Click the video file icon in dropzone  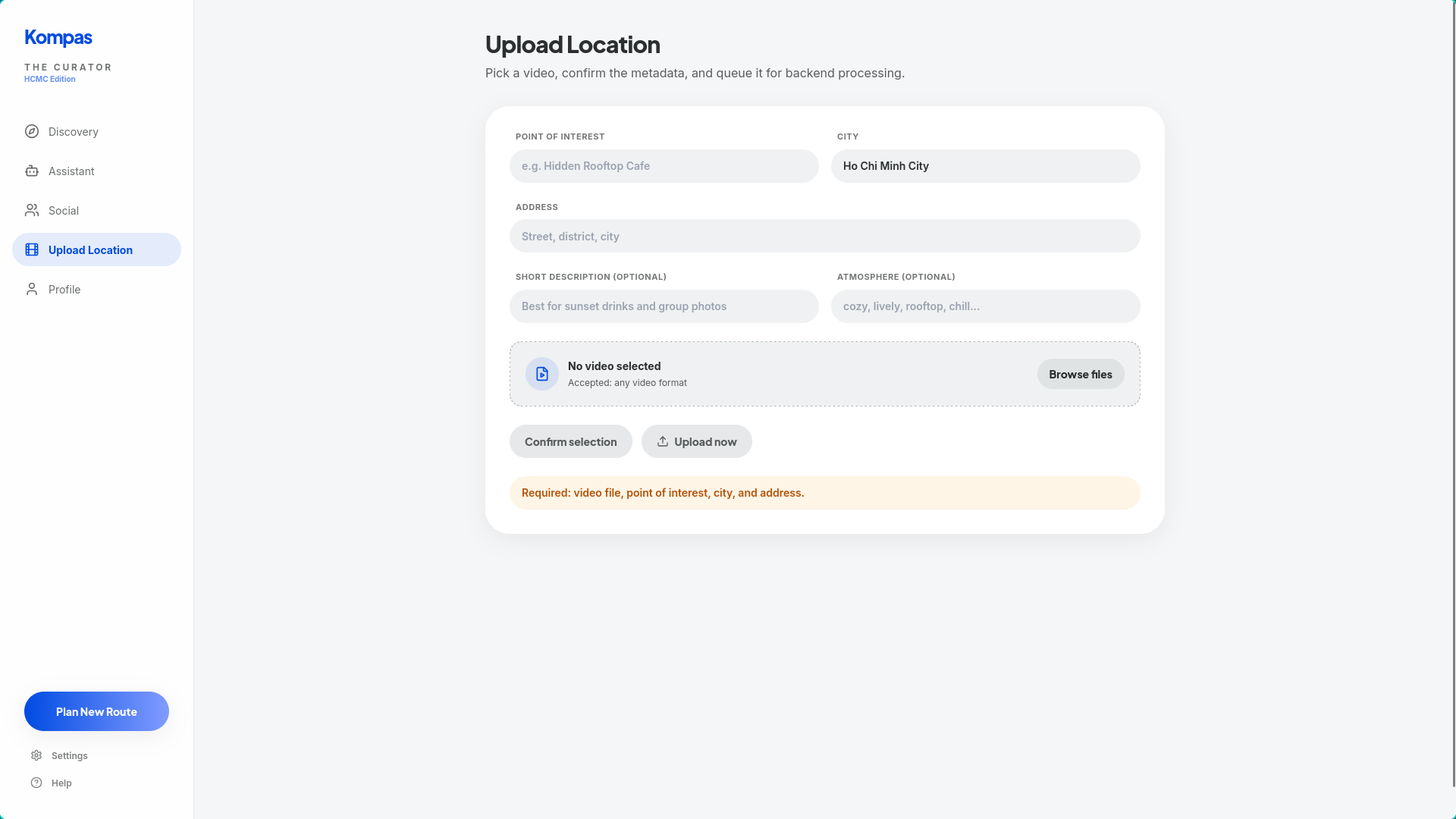(542, 374)
